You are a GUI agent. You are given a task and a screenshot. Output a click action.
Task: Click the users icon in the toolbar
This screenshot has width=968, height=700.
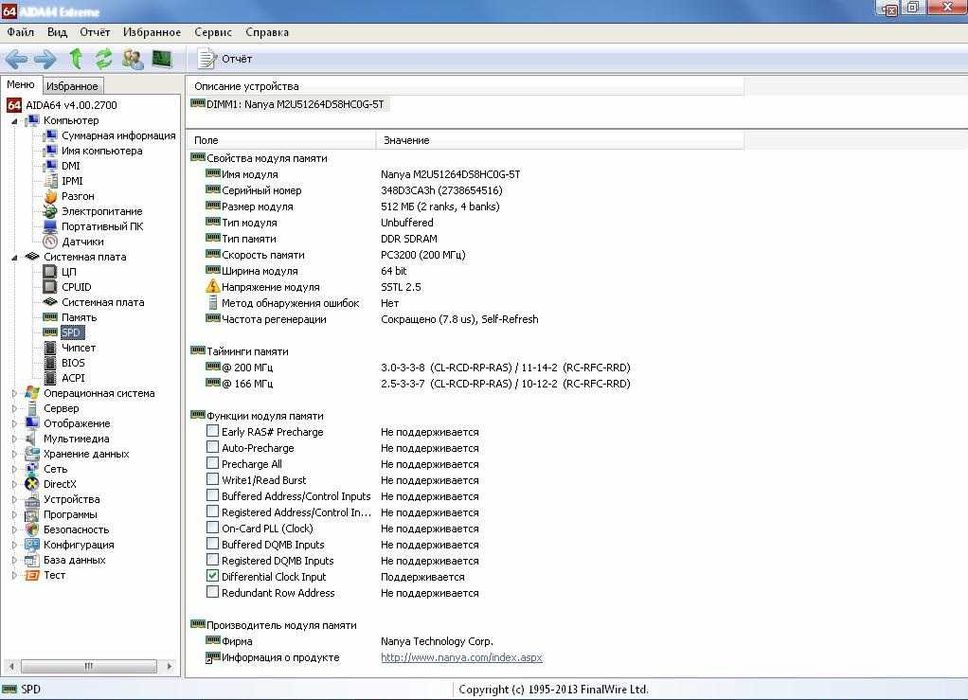132,59
